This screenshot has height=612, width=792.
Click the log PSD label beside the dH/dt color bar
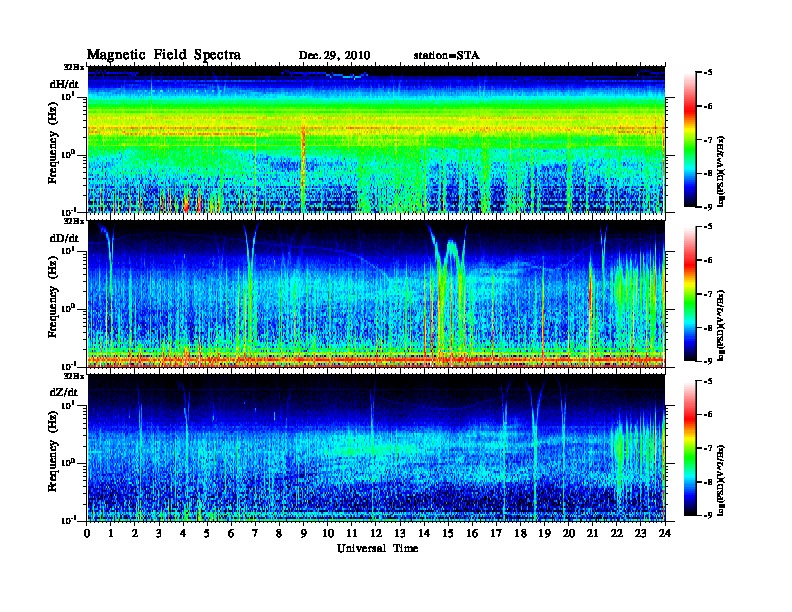[721, 171]
